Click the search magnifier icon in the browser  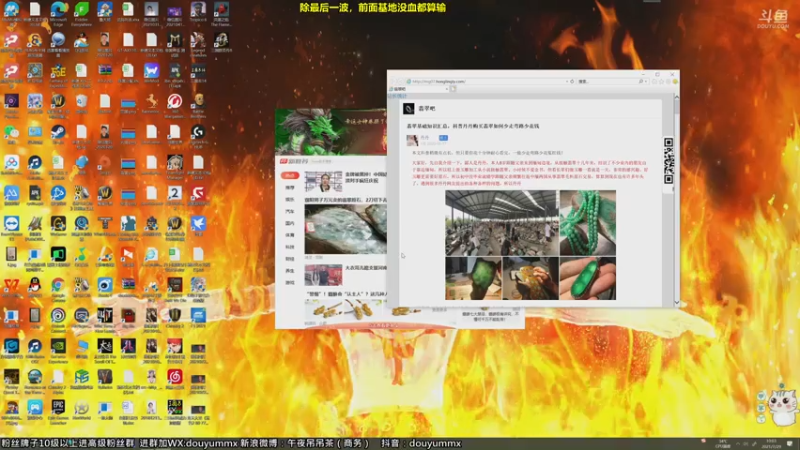point(641,81)
